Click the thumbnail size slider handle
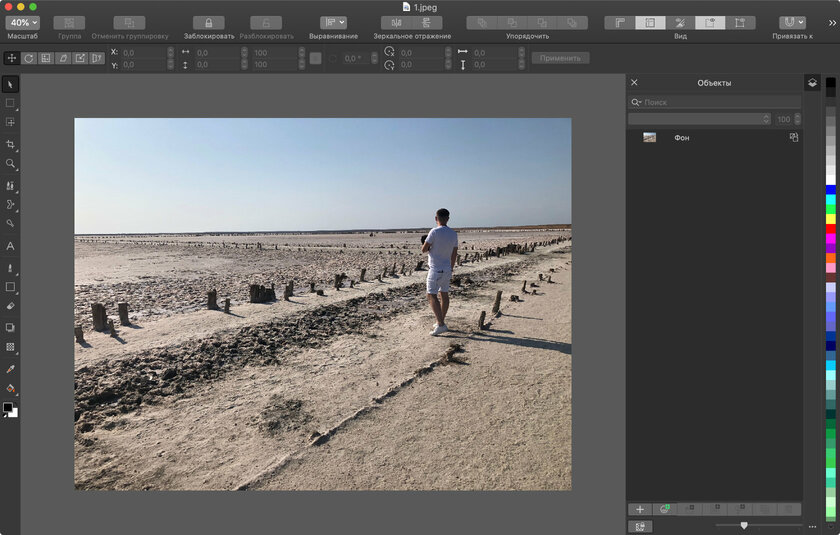The height and width of the screenshot is (535, 840). (x=744, y=525)
